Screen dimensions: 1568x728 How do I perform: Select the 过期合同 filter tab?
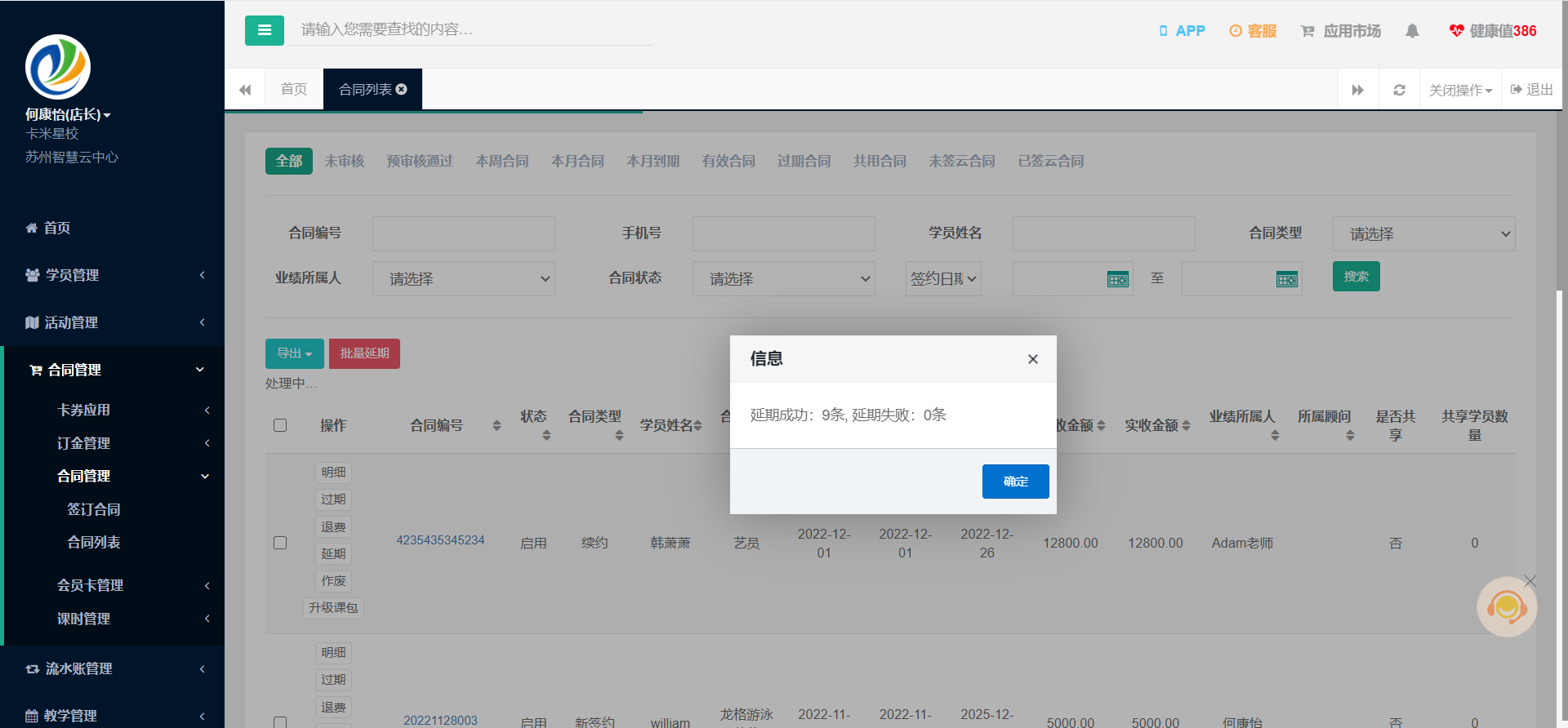(804, 161)
